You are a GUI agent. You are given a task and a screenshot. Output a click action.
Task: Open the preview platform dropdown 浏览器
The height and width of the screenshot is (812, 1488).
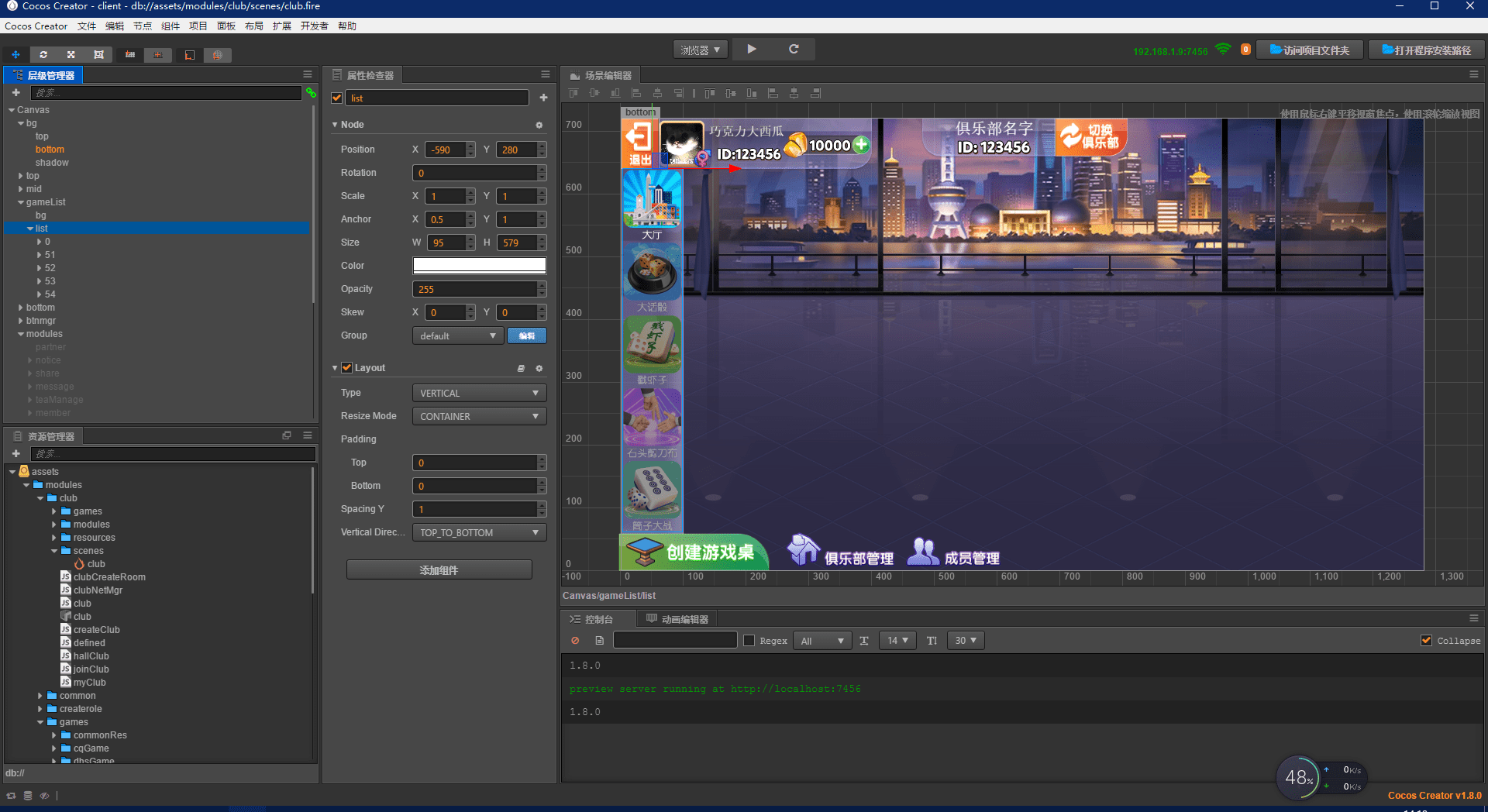(x=701, y=50)
